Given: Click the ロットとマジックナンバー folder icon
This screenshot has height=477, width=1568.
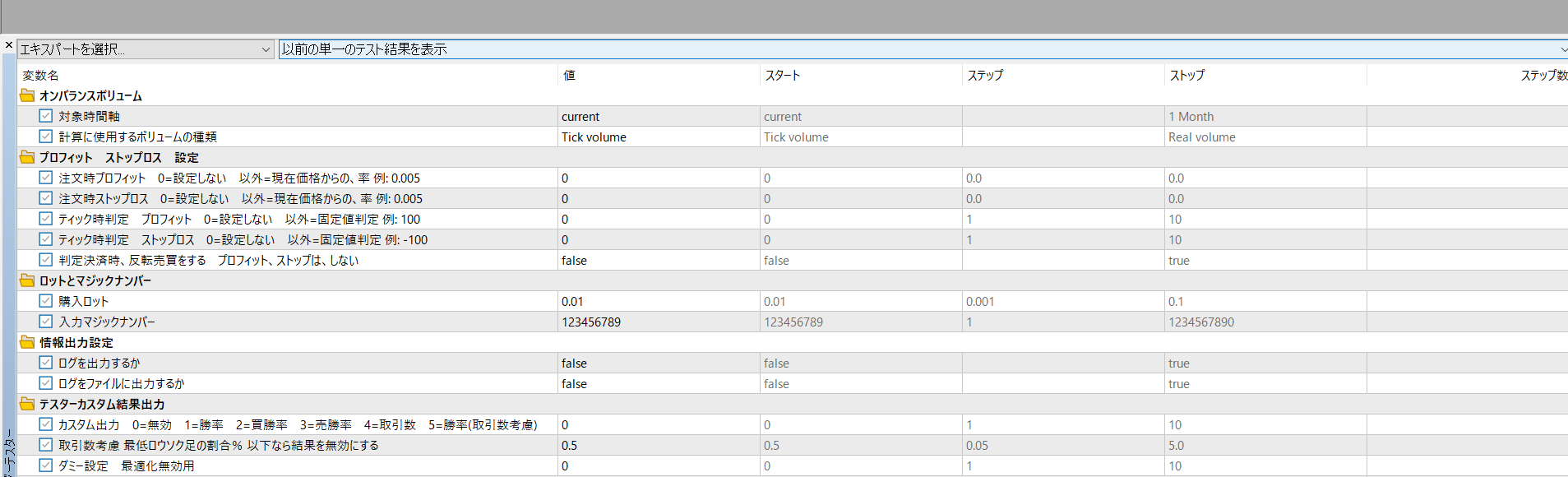Looking at the screenshot, I should 27,280.
